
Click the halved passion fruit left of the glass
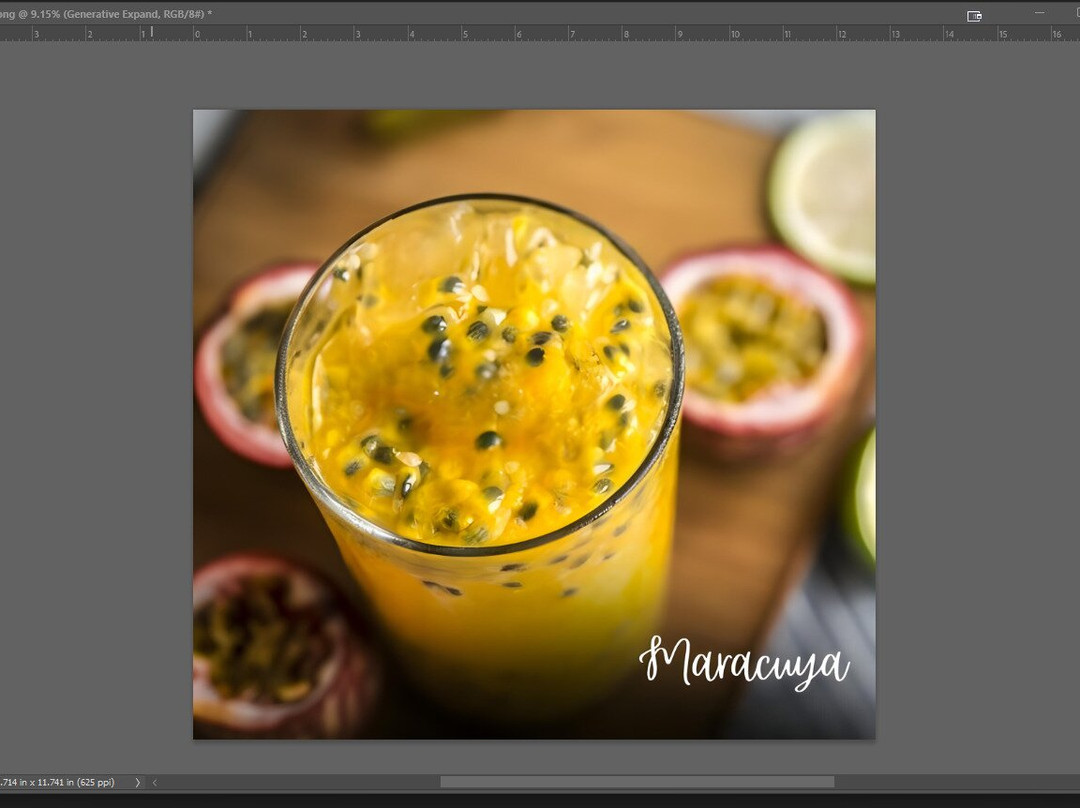click(x=245, y=365)
